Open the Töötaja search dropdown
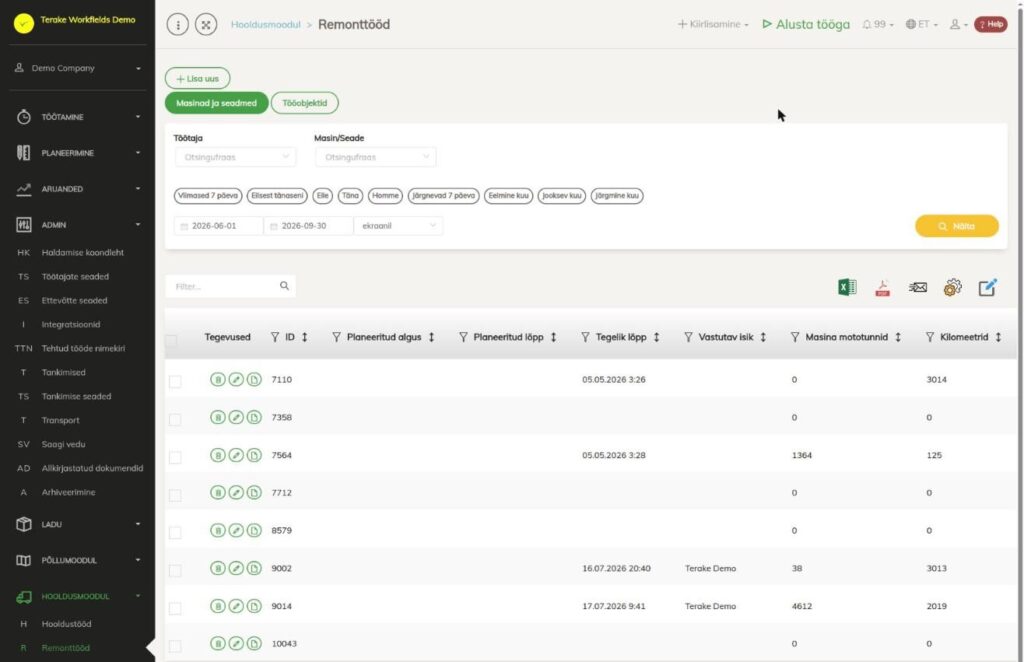 pos(235,157)
